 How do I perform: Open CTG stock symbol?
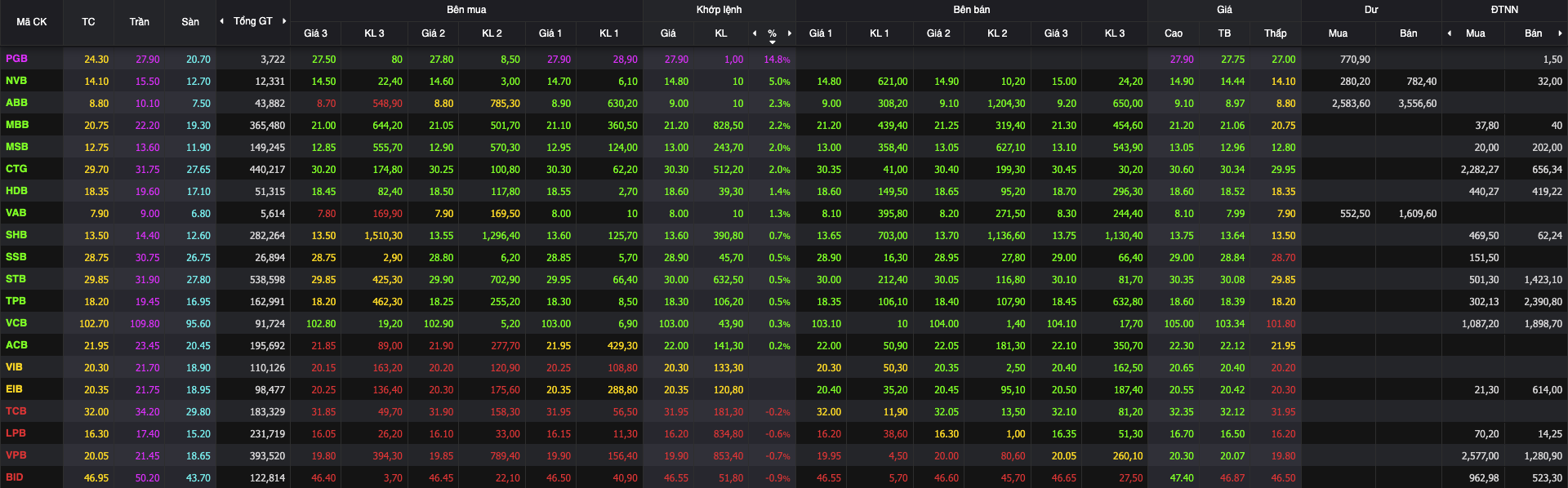16,169
